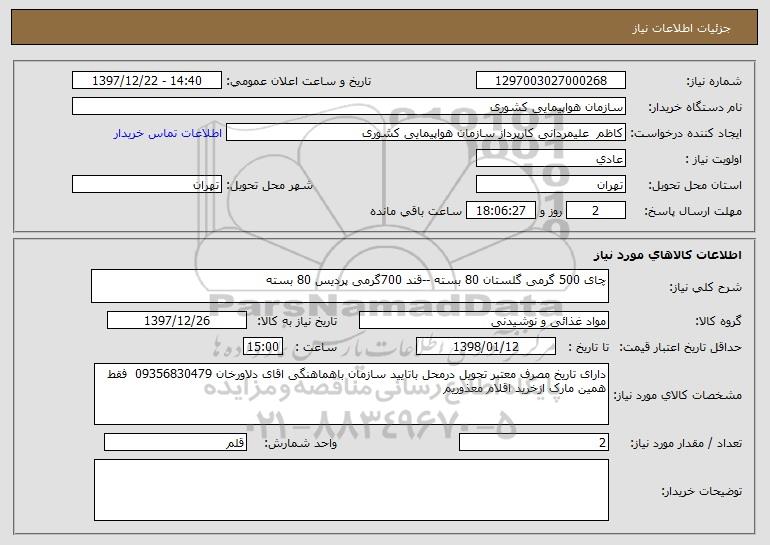Select the label حداقل تاریخ اعتبار قیمت
This screenshot has height=545, width=770.
(680, 348)
